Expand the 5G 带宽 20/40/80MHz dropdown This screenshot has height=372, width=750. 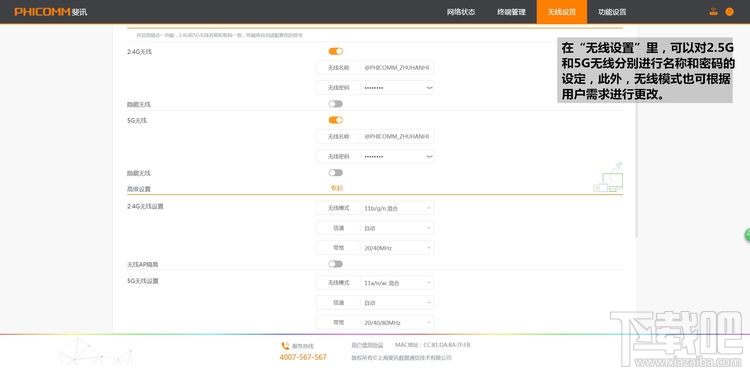coord(397,323)
